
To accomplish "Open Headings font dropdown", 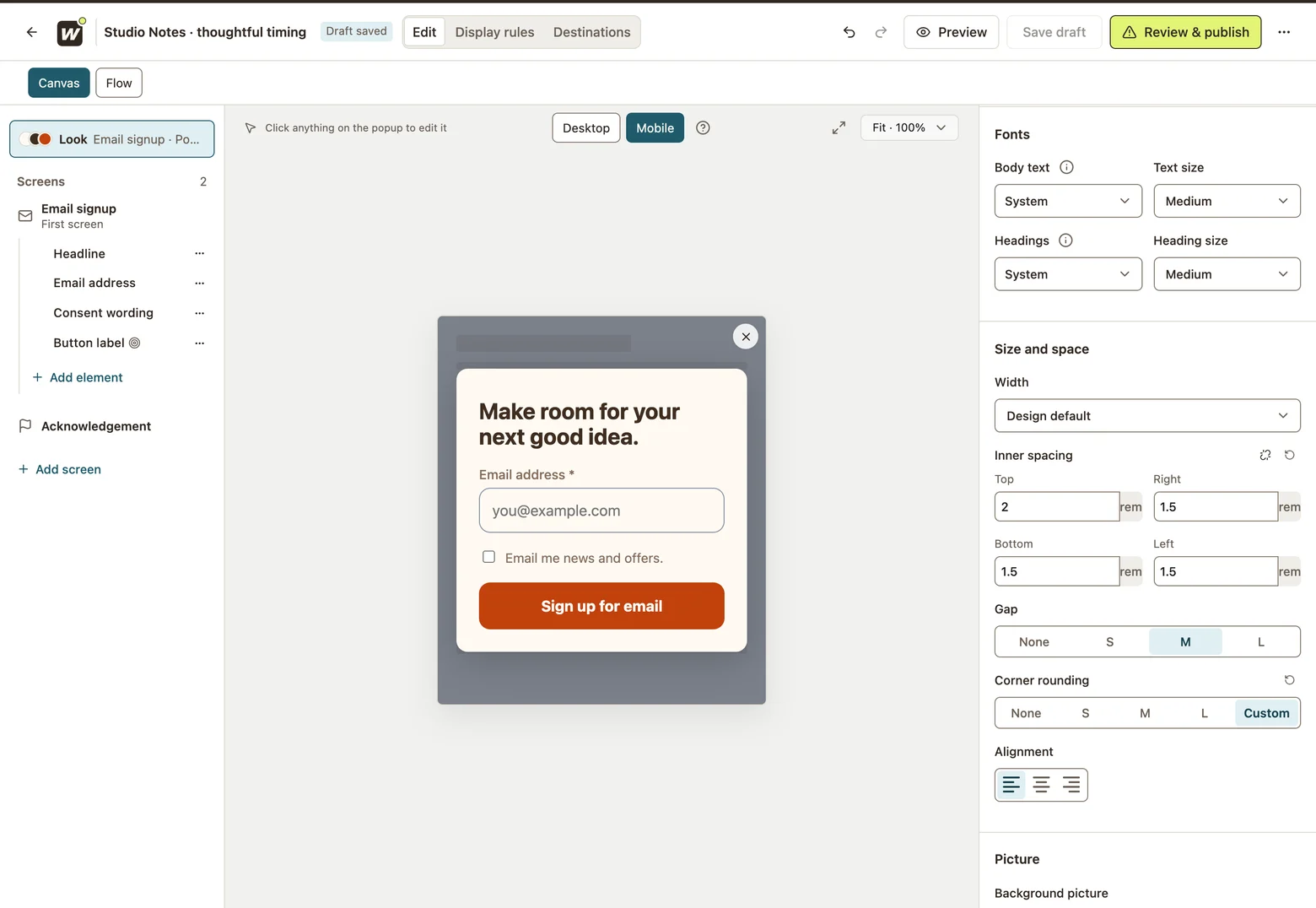I will tap(1068, 274).
